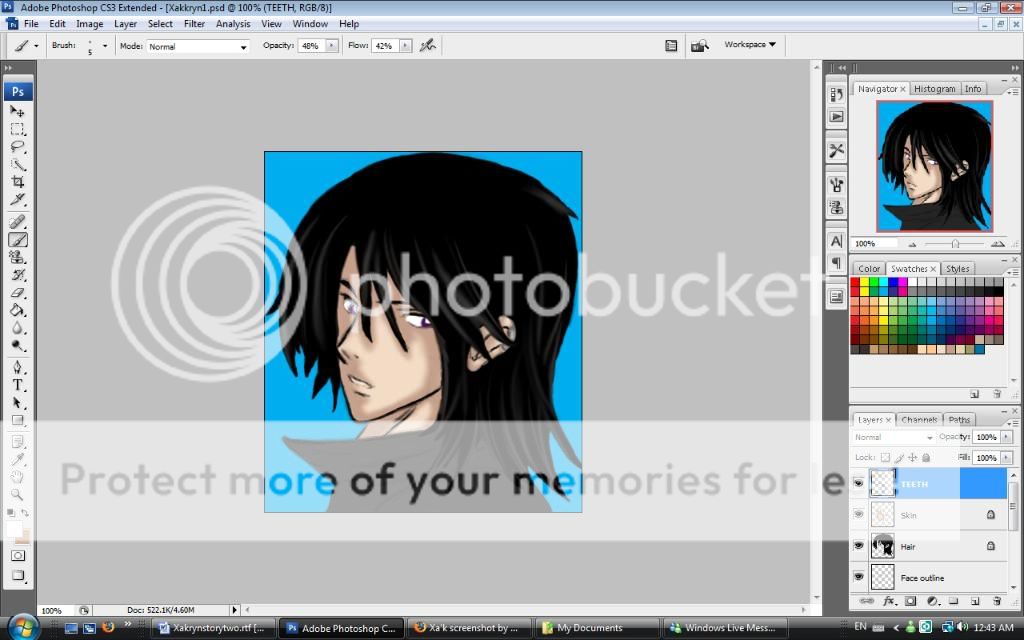Hide the Face outline layer
The width and height of the screenshot is (1024, 640).
pyautogui.click(x=858, y=578)
